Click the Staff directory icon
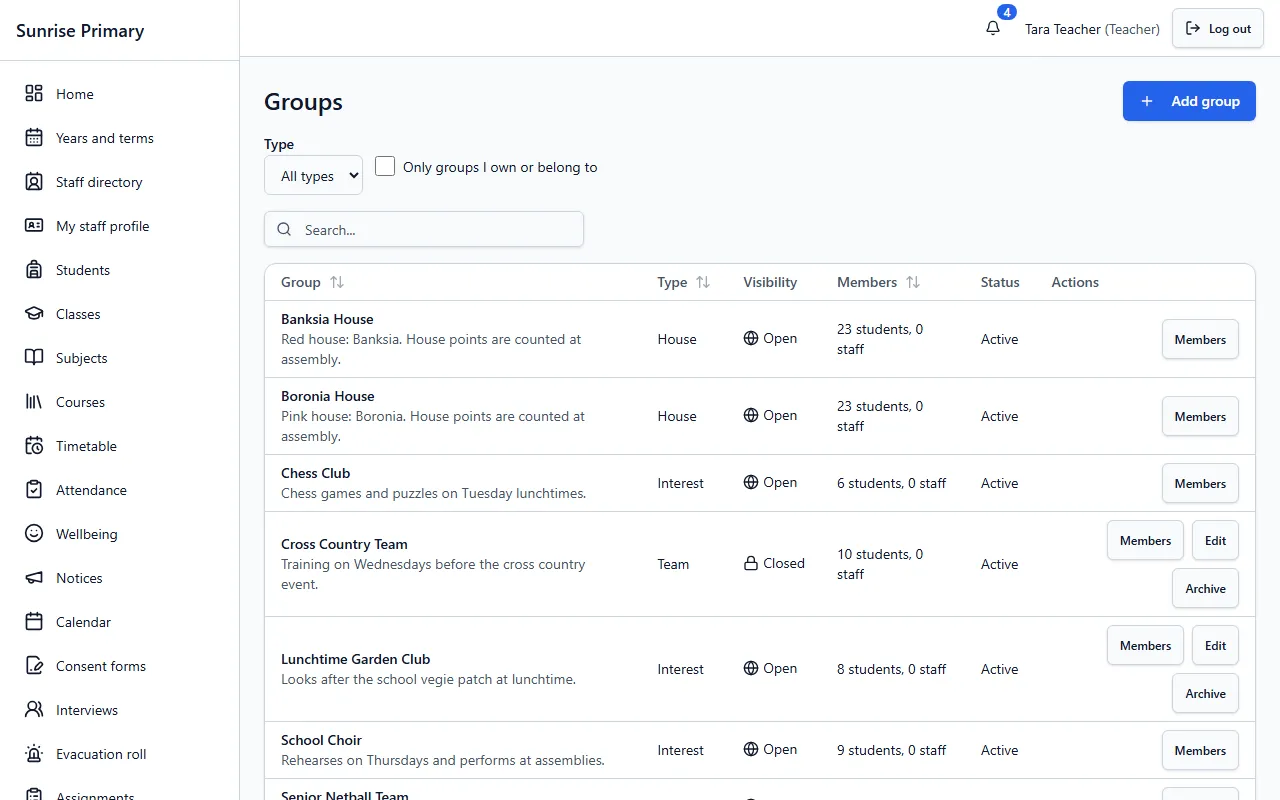 tap(34, 182)
